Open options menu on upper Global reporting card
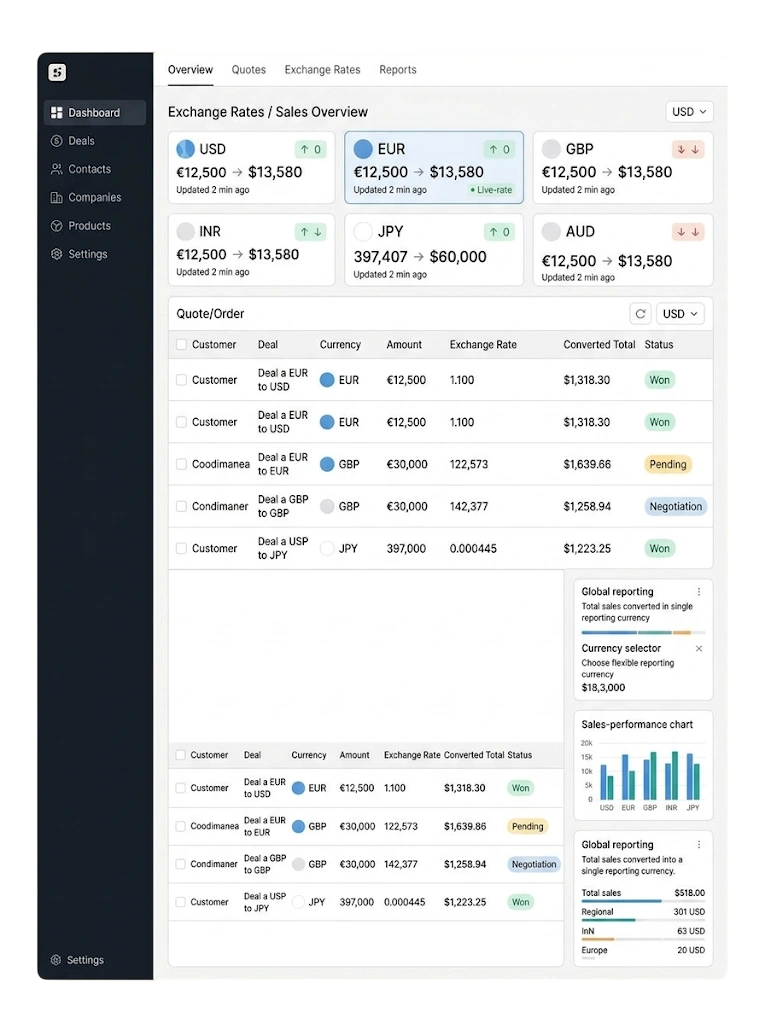This screenshot has width=765, height=1024. (699, 592)
